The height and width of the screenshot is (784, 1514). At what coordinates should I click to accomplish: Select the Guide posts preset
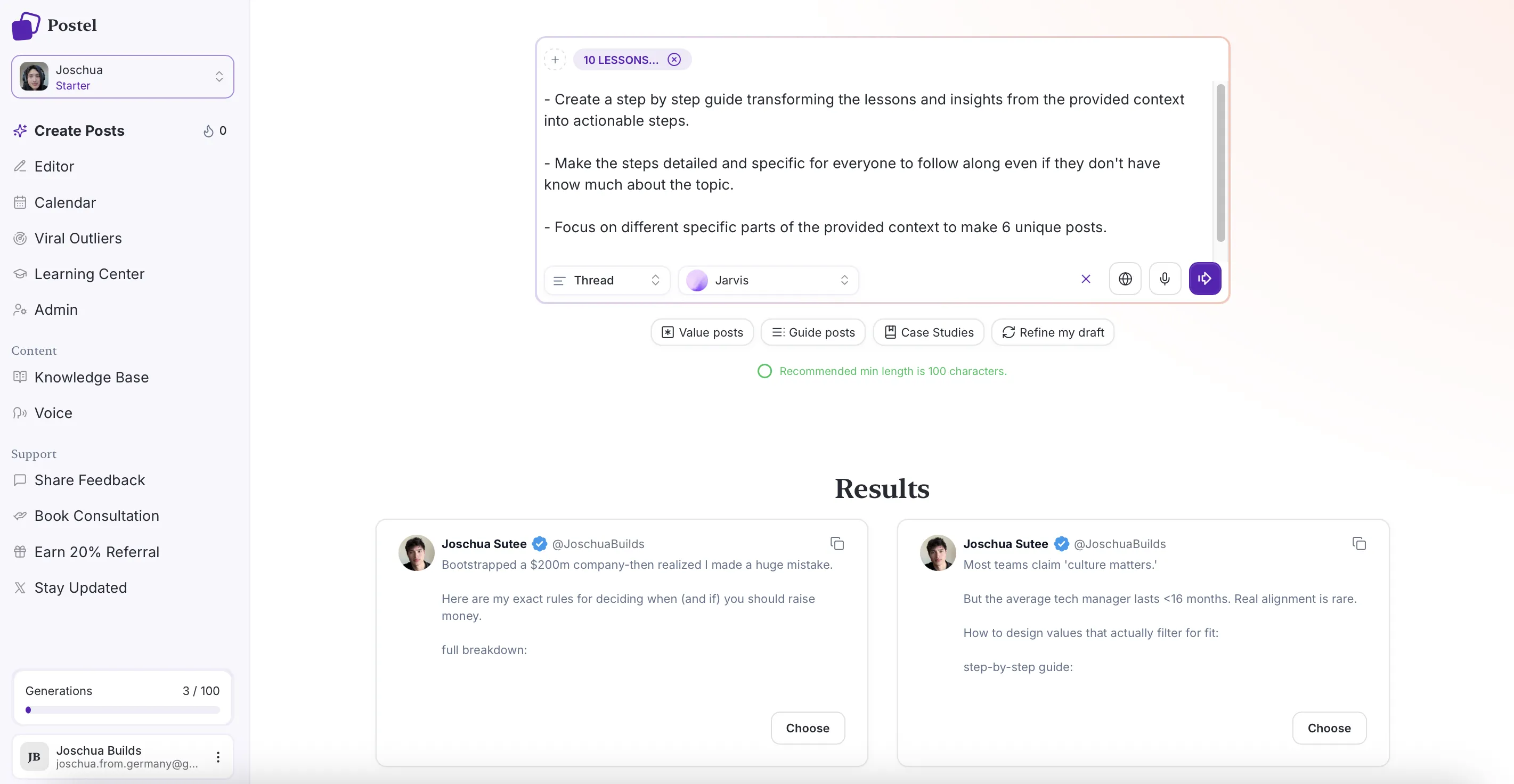pyautogui.click(x=813, y=333)
